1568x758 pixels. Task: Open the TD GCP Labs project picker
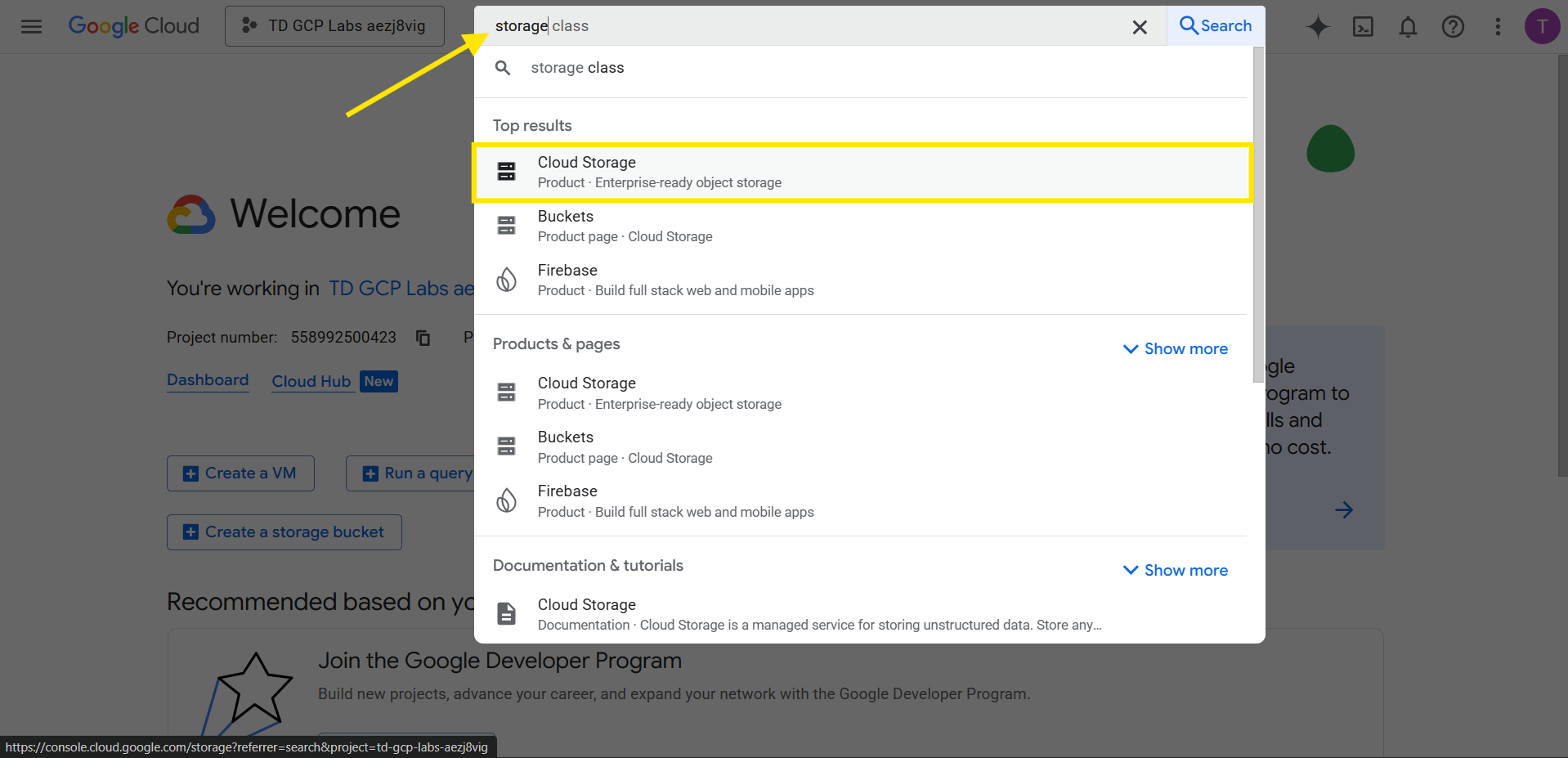coord(334,26)
